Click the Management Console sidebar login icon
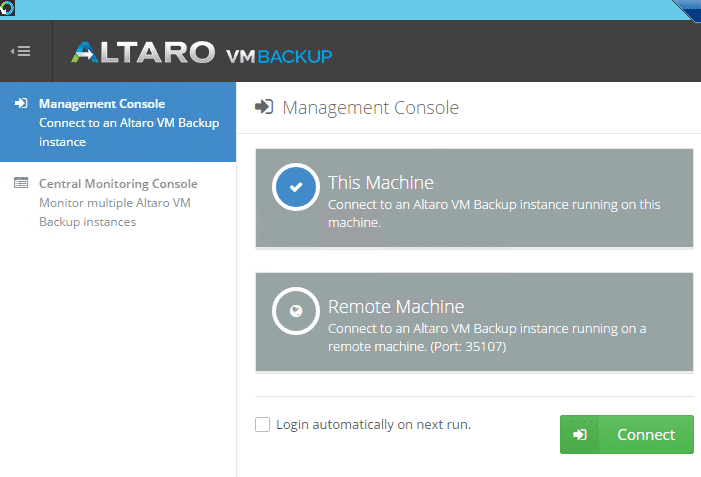 tap(21, 103)
